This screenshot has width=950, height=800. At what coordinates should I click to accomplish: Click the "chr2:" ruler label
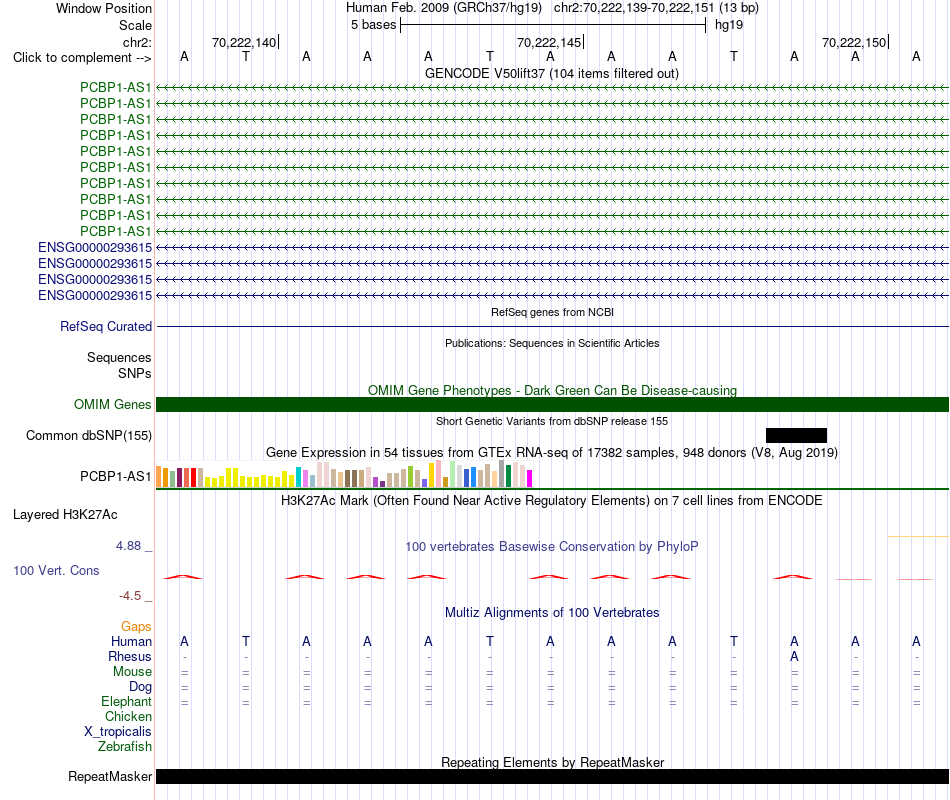coord(137,42)
